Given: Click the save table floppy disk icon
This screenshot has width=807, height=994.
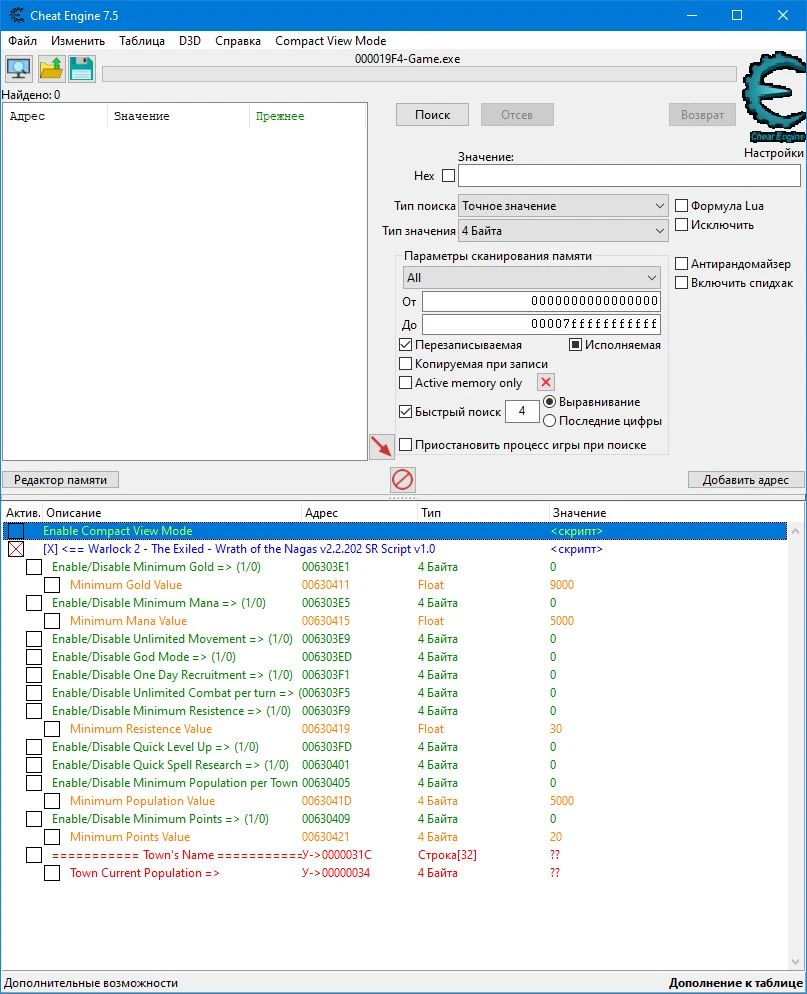Looking at the screenshot, I should 82,68.
